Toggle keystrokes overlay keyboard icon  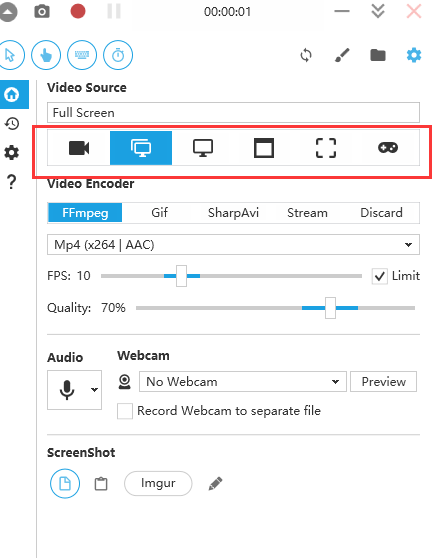pyautogui.click(x=82, y=55)
